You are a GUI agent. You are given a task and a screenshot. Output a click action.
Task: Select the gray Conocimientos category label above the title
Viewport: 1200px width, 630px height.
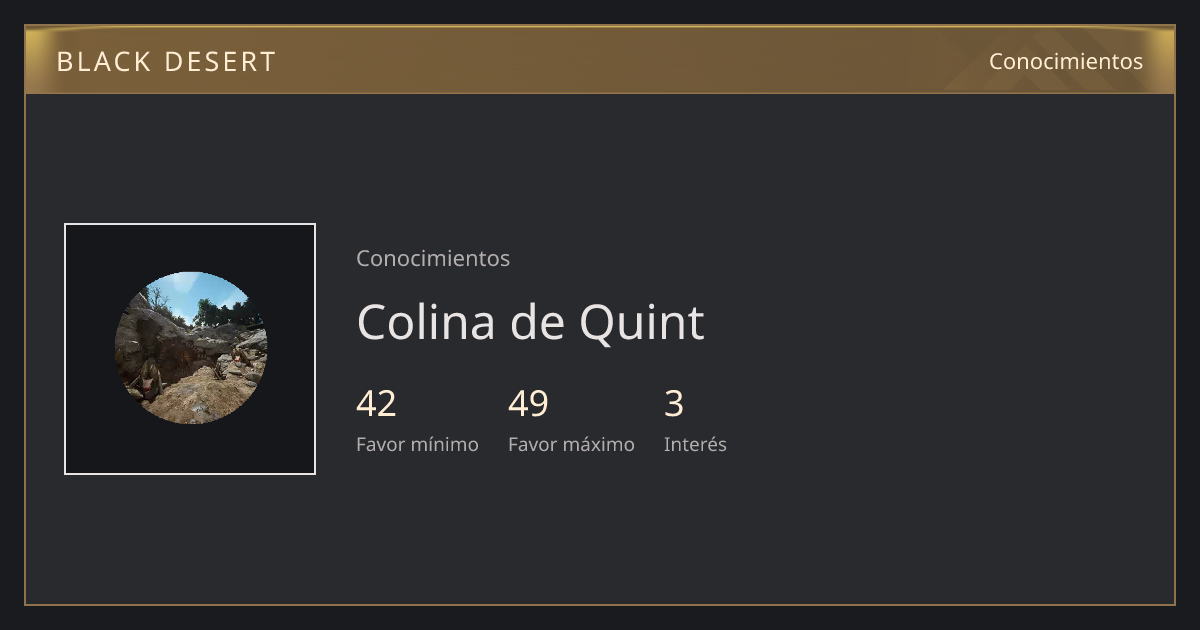click(433, 258)
